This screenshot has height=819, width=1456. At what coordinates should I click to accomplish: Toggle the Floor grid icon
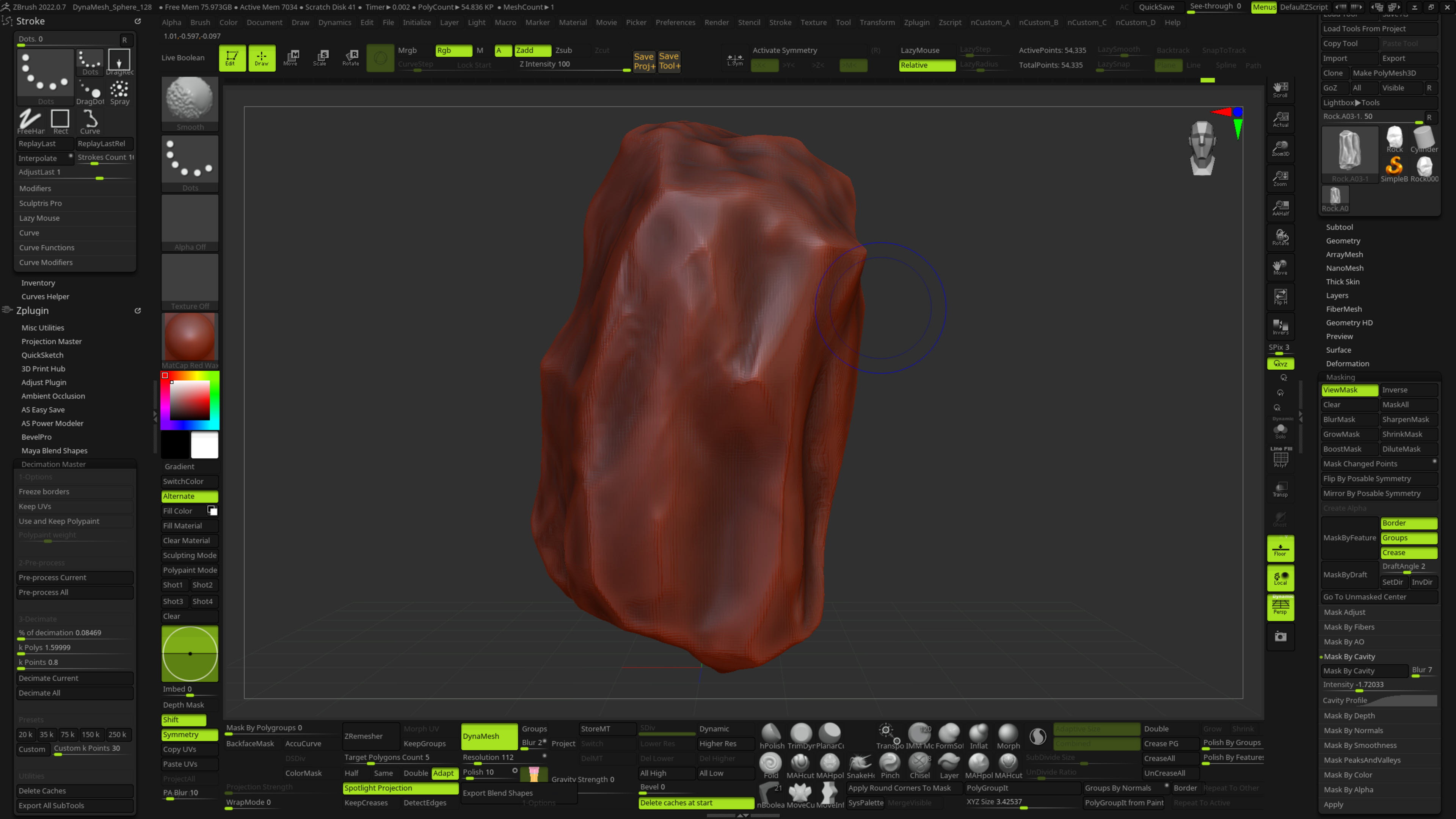tap(1280, 549)
